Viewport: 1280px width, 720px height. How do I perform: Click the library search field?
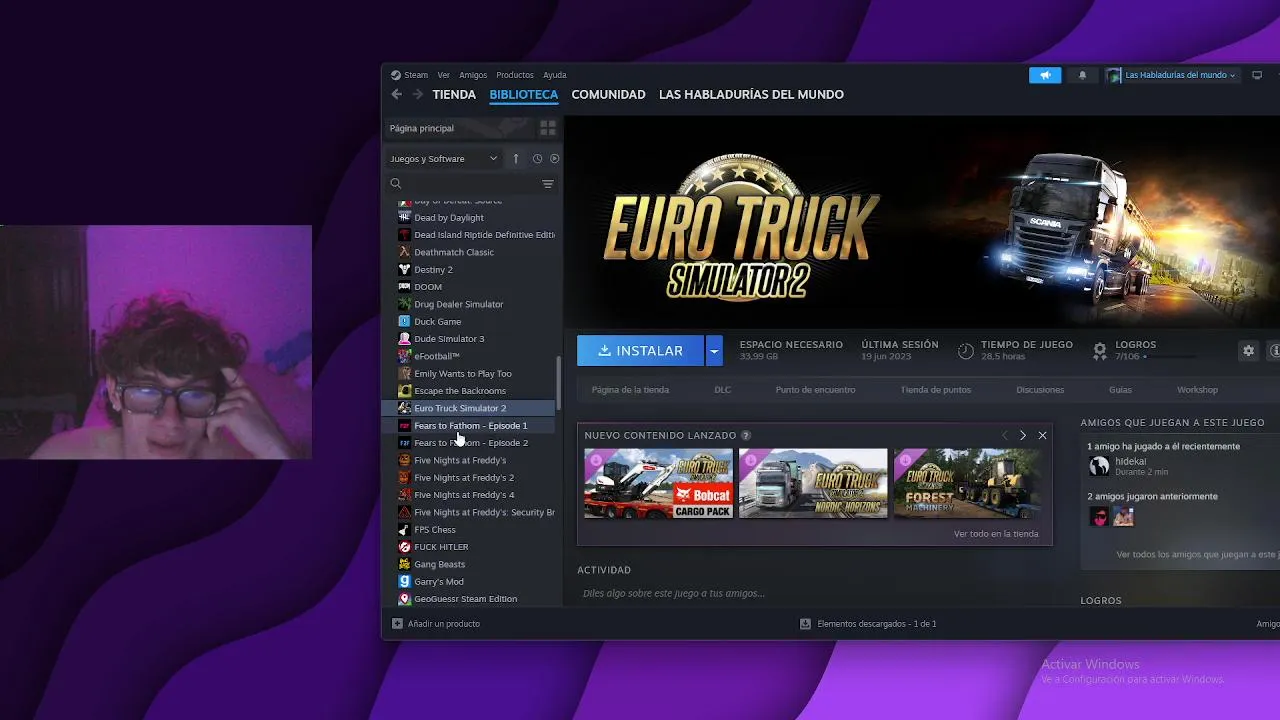click(x=470, y=184)
